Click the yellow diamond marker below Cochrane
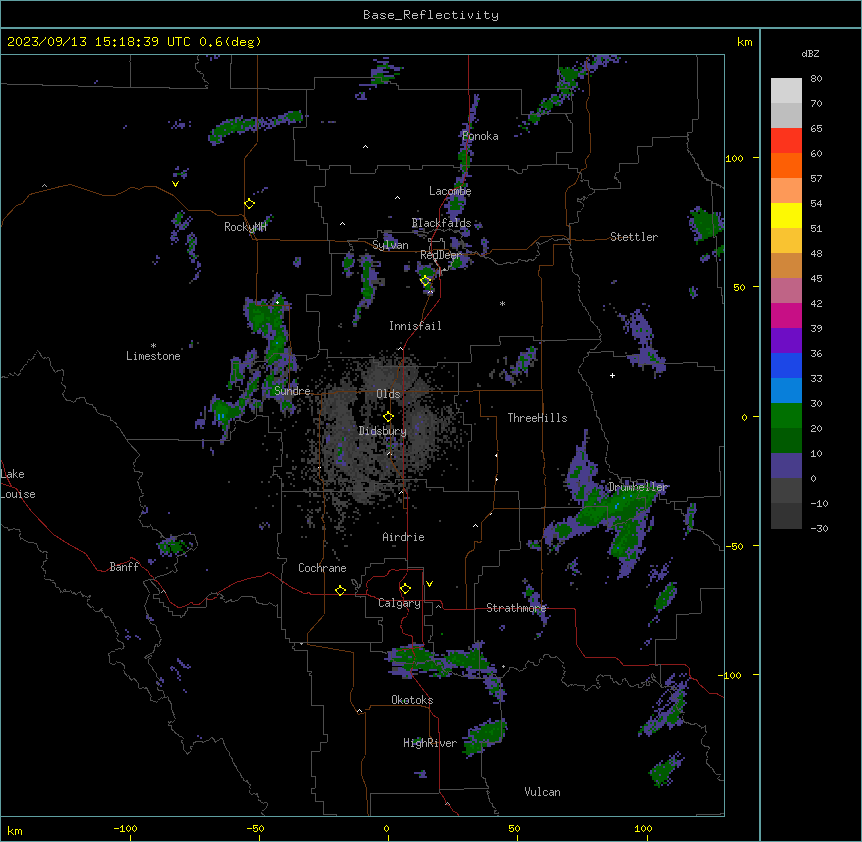This screenshot has width=862, height=842. [x=340, y=590]
